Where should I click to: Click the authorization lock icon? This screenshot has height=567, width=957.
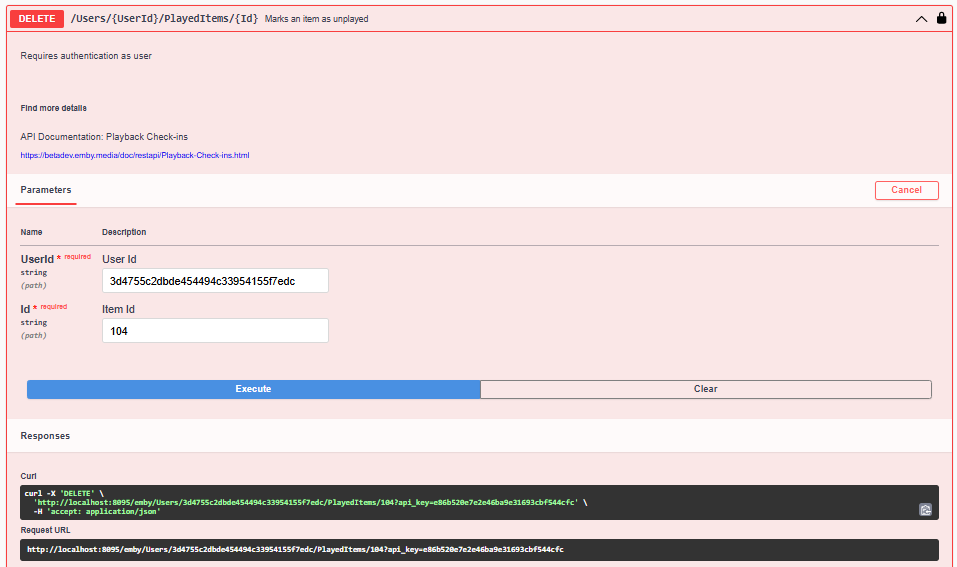click(941, 18)
